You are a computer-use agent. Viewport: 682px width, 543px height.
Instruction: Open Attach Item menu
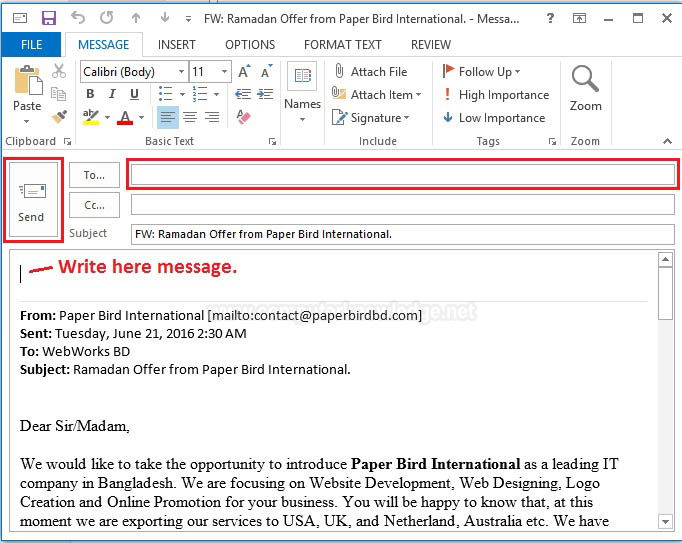pos(377,94)
